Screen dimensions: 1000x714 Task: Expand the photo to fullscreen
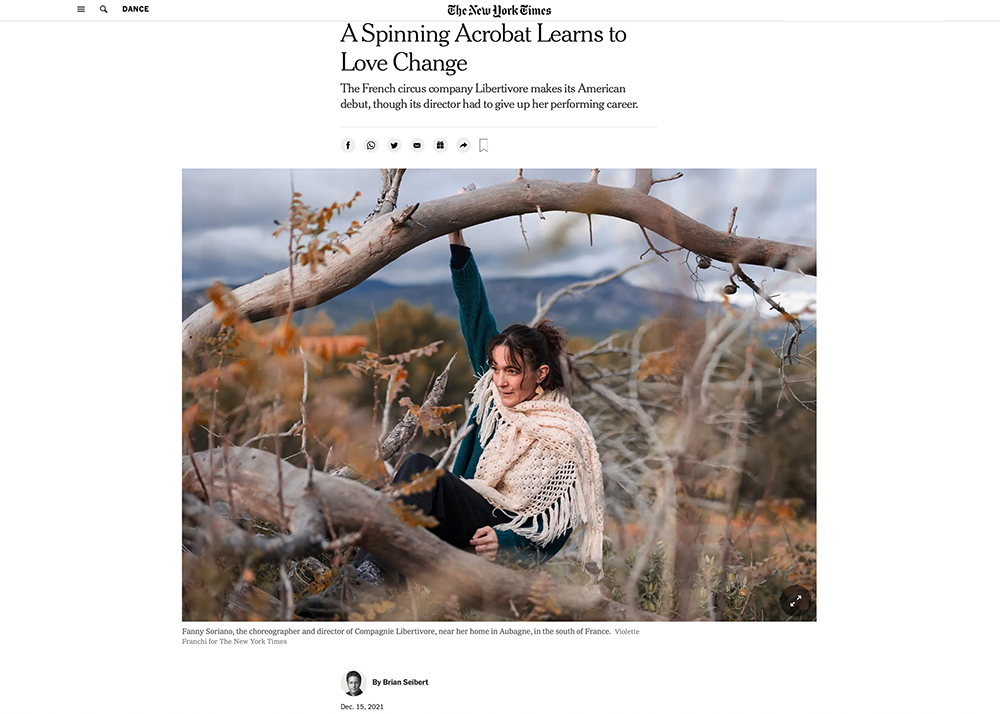tap(795, 601)
